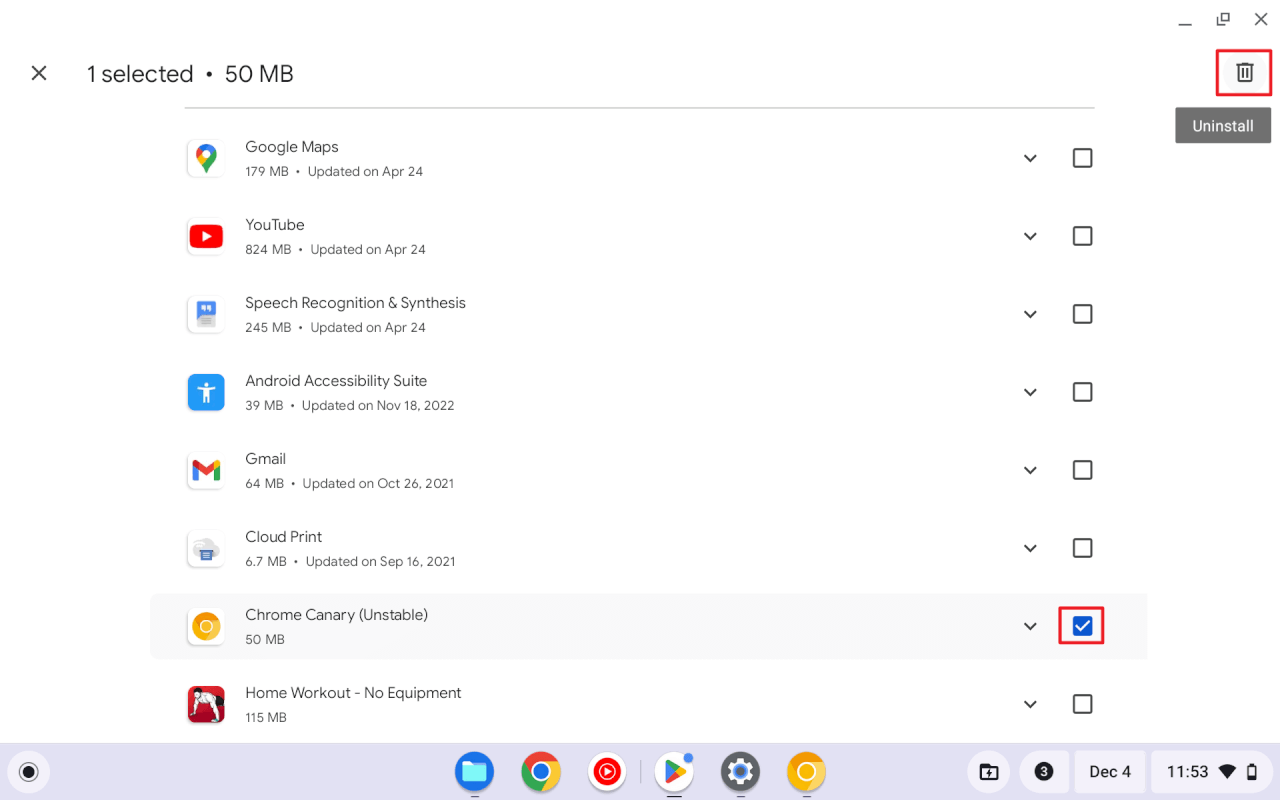Open the status tray at 11:53
Viewport: 1280px width, 800px height.
point(1211,772)
